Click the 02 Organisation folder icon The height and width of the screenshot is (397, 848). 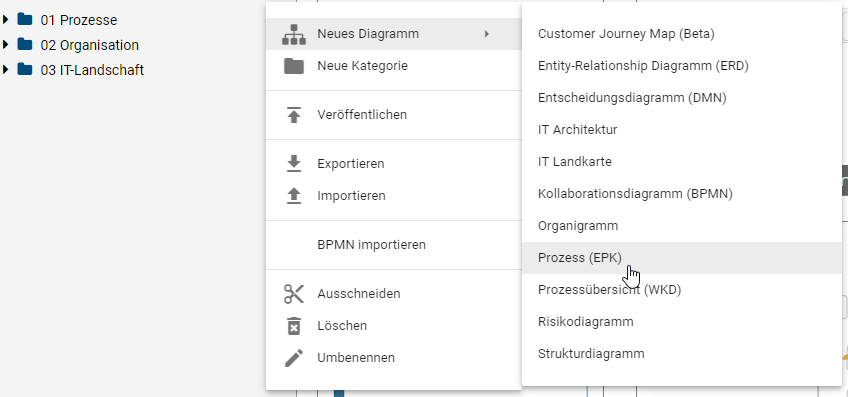click(24, 44)
